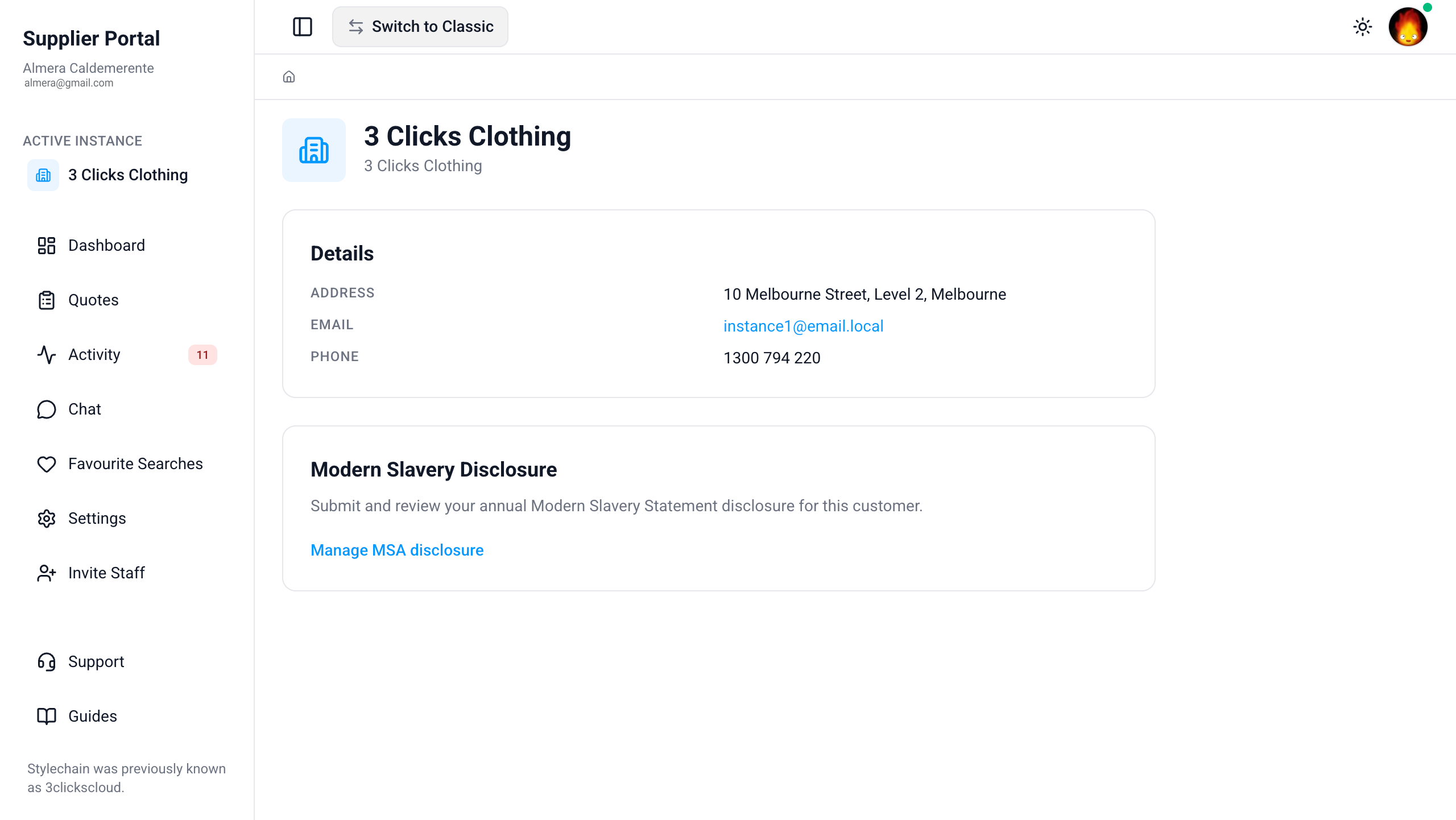Toggle light/dark theme sun icon

(1362, 27)
